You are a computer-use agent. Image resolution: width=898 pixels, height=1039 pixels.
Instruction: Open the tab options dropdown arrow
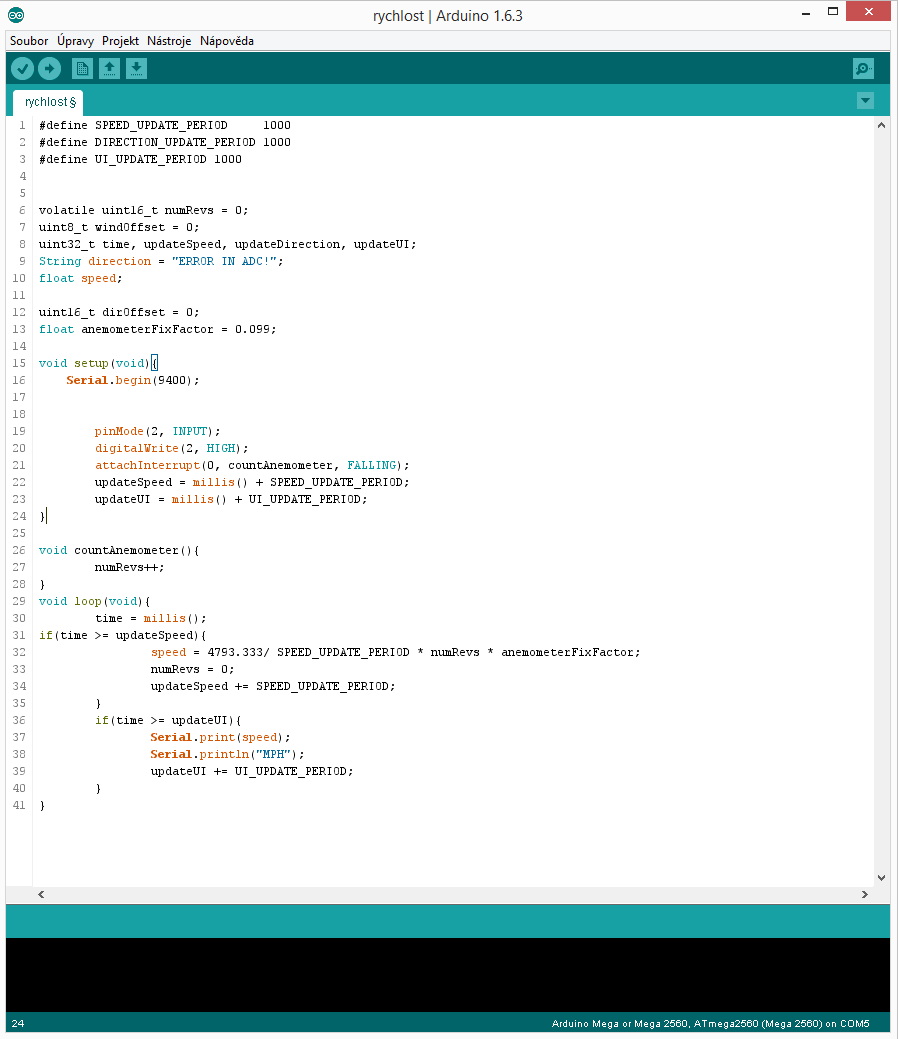click(866, 101)
